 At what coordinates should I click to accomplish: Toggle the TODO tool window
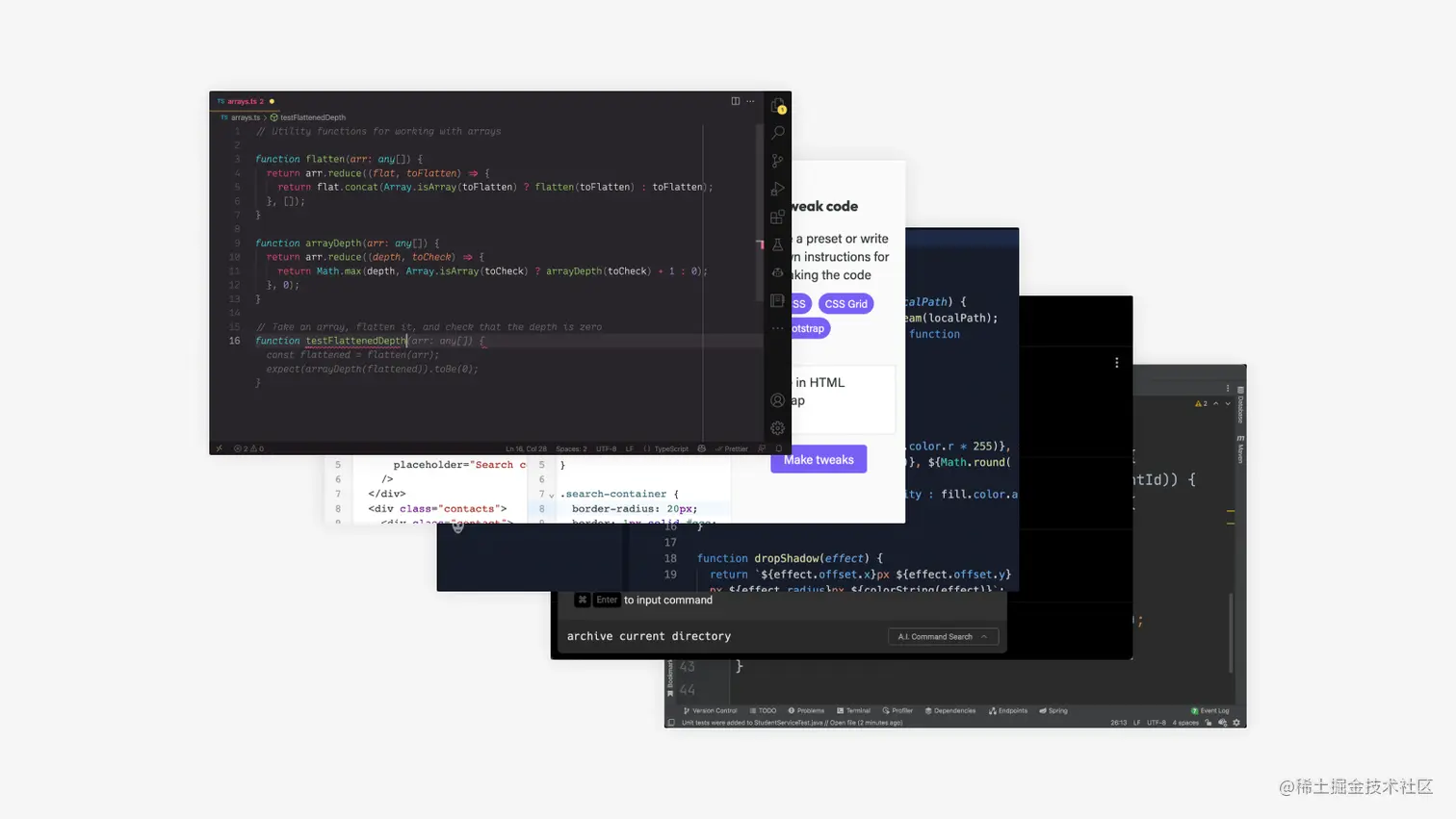[764, 711]
